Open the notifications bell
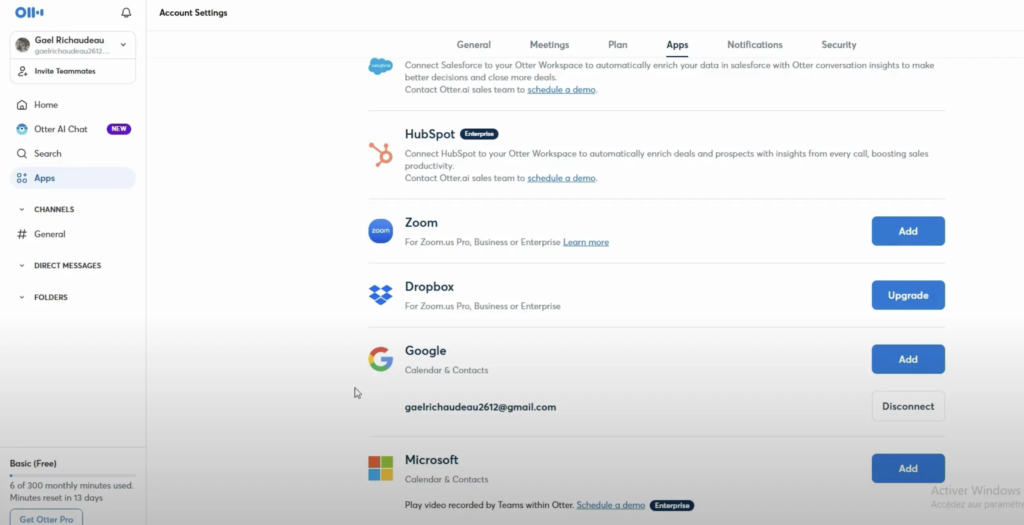Viewport: 1024px width, 525px height. (126, 12)
